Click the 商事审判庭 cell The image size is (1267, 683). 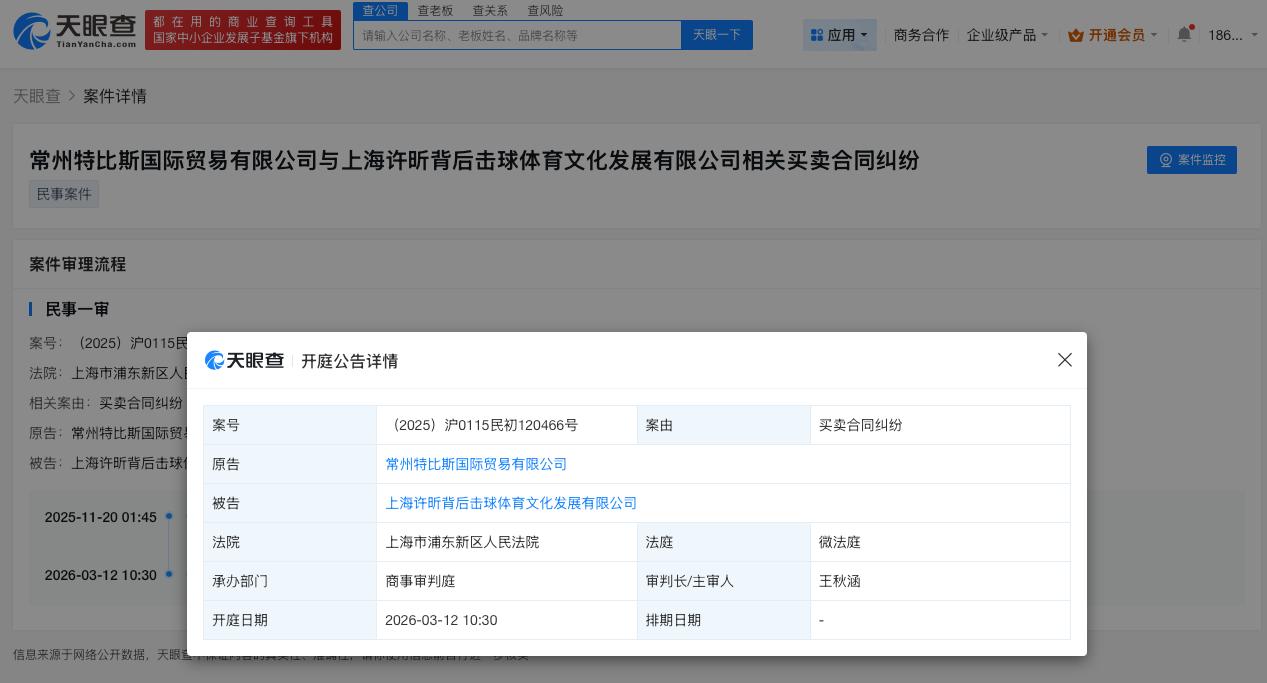(507, 581)
